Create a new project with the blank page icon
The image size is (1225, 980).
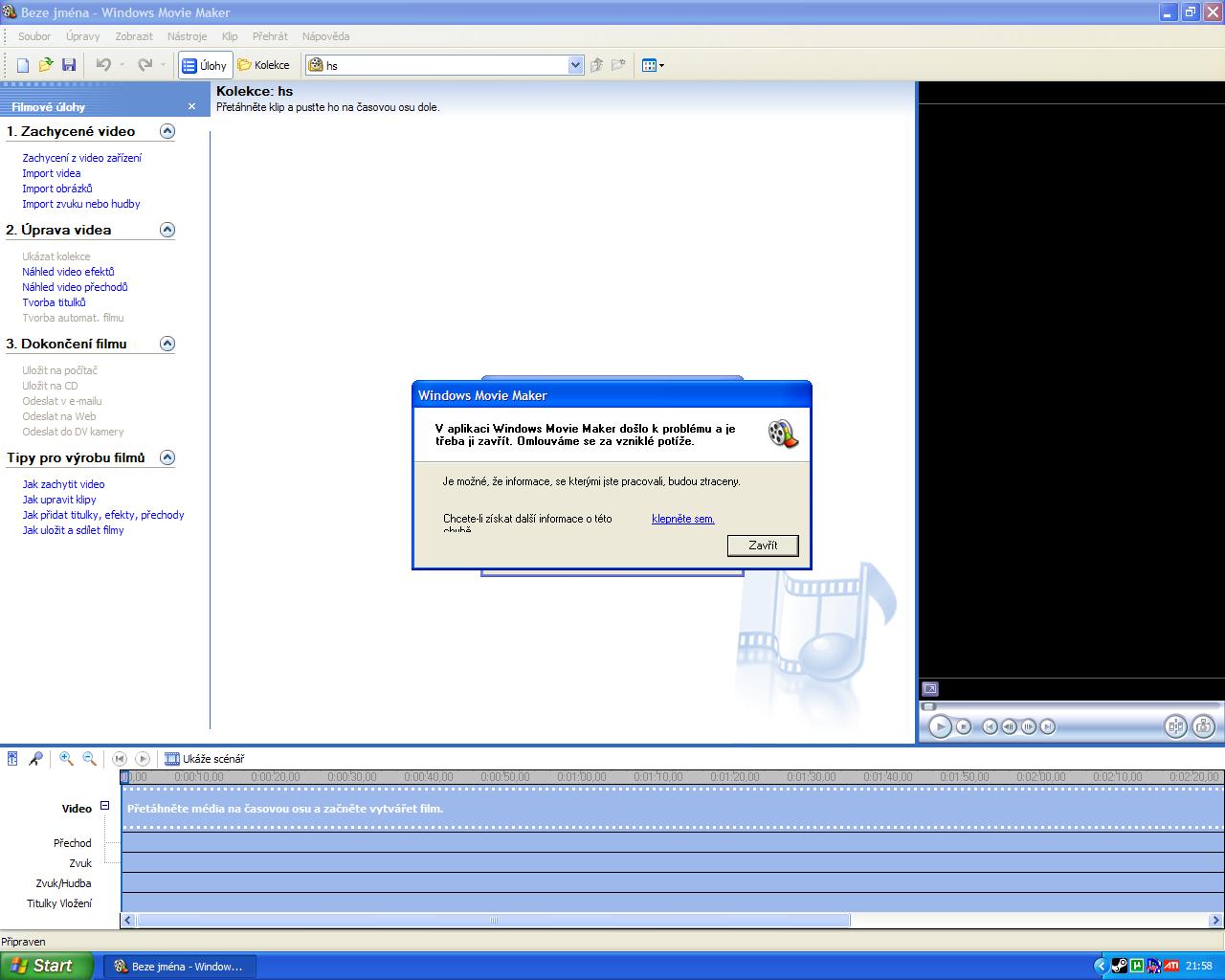(23, 65)
